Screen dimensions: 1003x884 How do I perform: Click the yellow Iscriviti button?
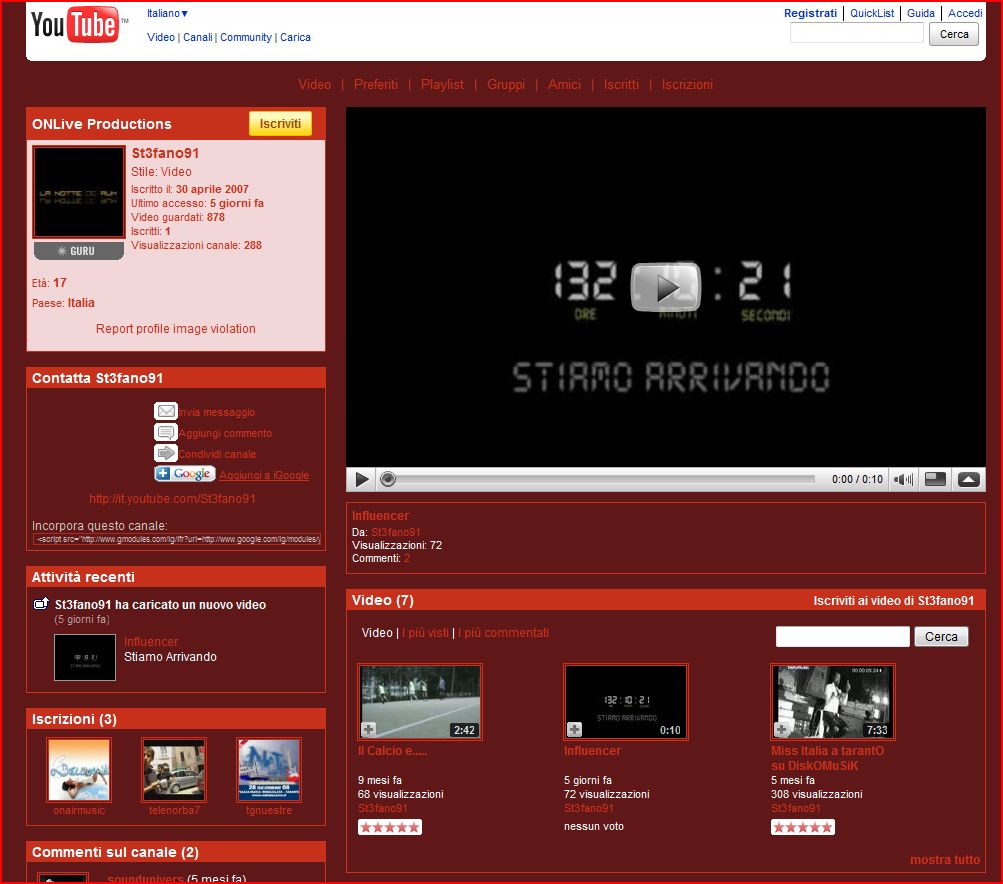coord(280,123)
